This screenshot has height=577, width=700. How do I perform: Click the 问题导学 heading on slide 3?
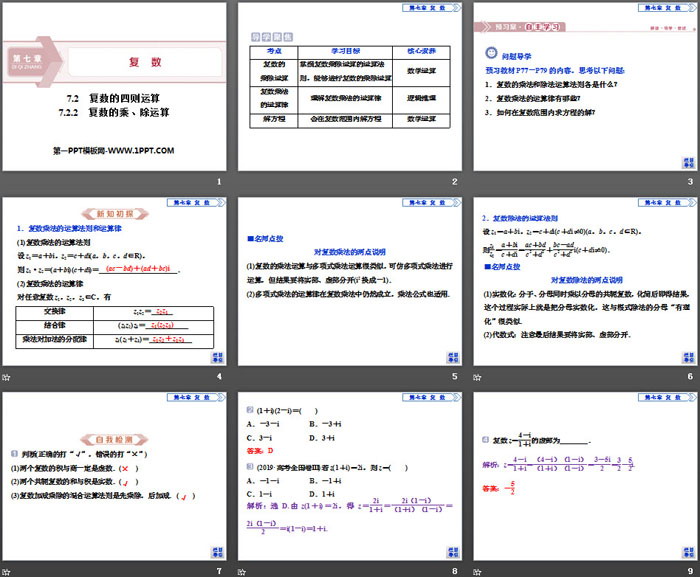pyautogui.click(x=514, y=44)
